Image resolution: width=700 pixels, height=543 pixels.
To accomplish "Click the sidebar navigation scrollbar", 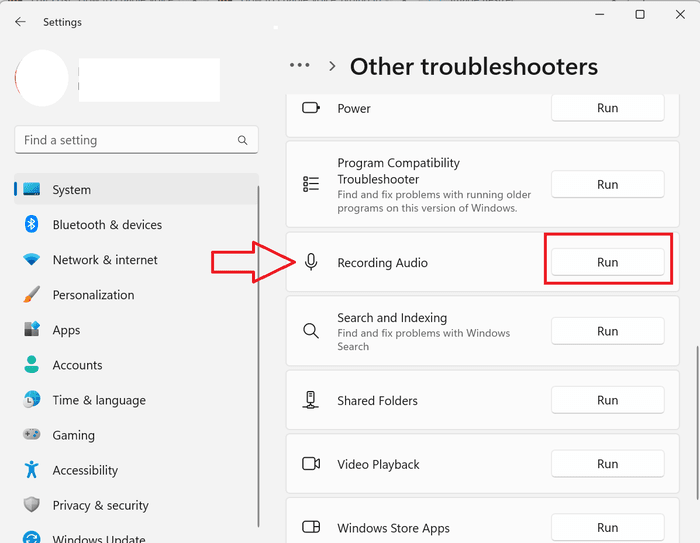I will point(258,356).
